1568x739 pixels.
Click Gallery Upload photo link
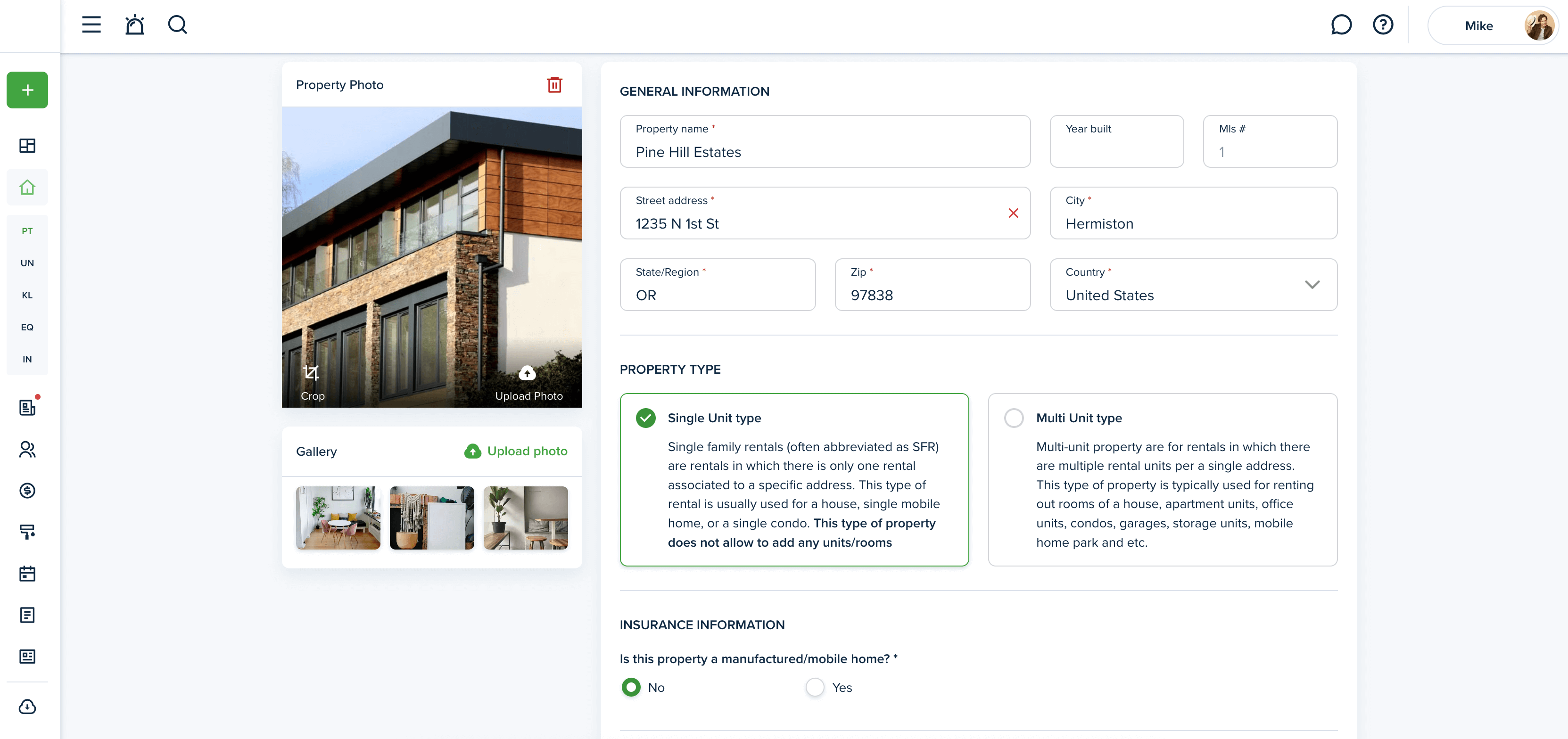516,451
